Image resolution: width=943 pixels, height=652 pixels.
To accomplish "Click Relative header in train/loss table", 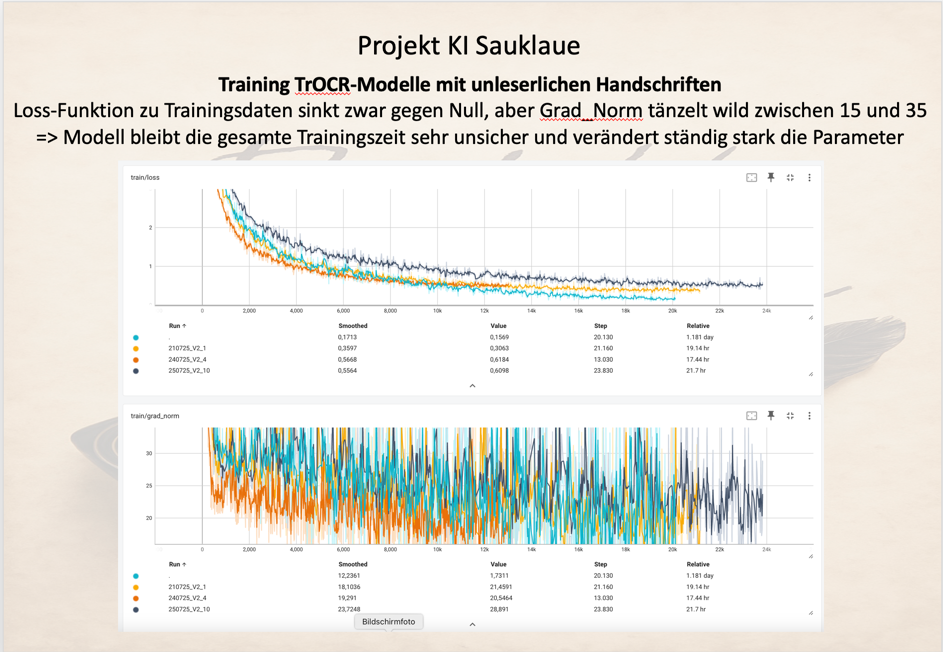I will click(698, 325).
